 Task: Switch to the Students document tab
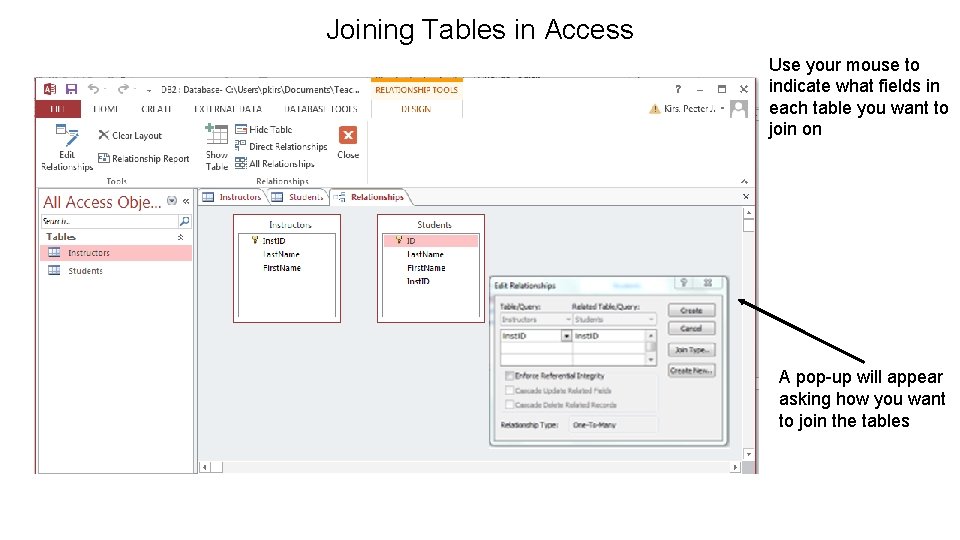tap(298, 197)
